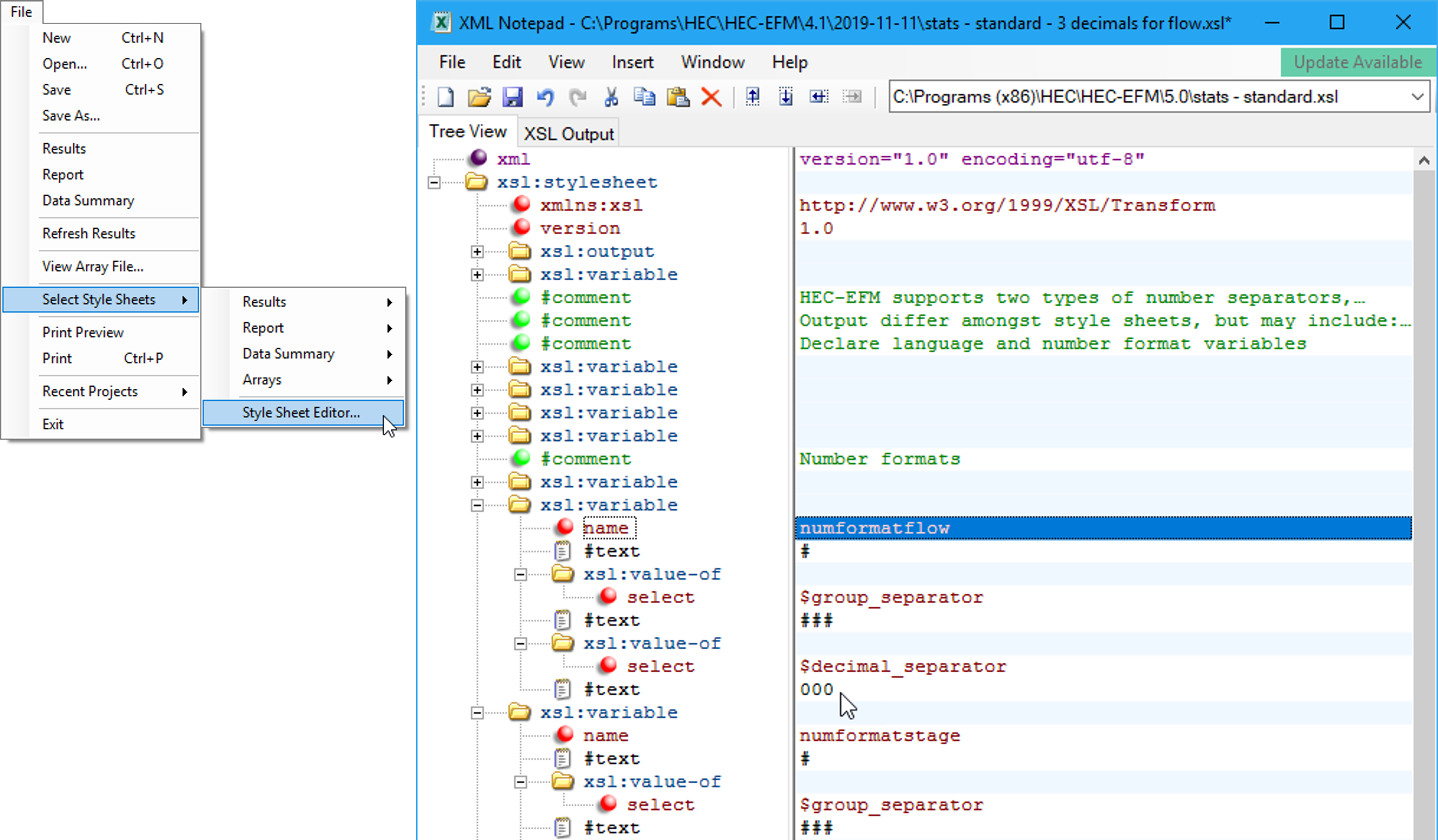Click the vertical scrollbar up arrow
This screenshot has height=840, width=1438.
pos(1424,161)
